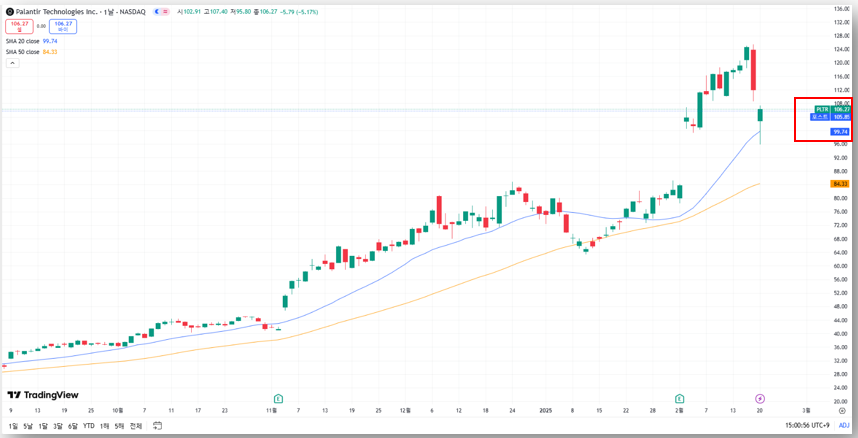Select the SMA 20 close indicator legend
The width and height of the screenshot is (858, 438).
point(23,41)
